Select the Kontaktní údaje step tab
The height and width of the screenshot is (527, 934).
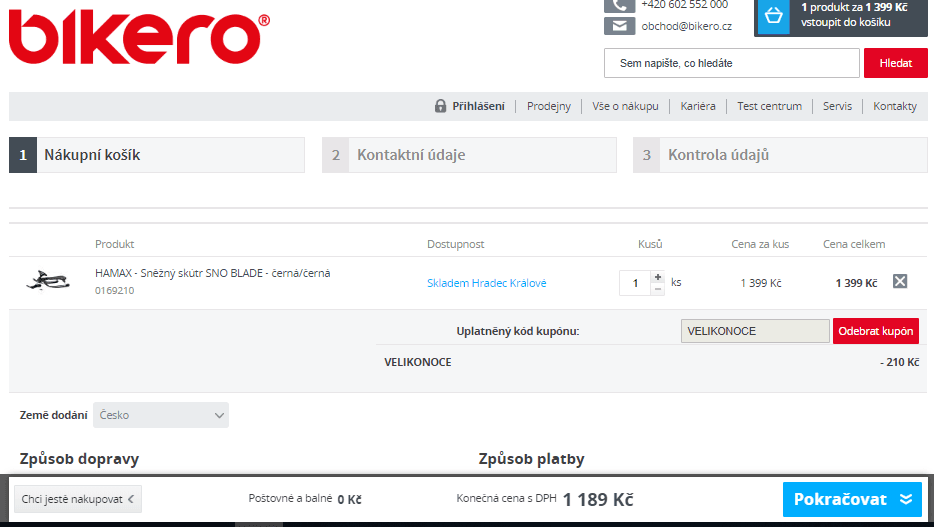[x=469, y=155]
